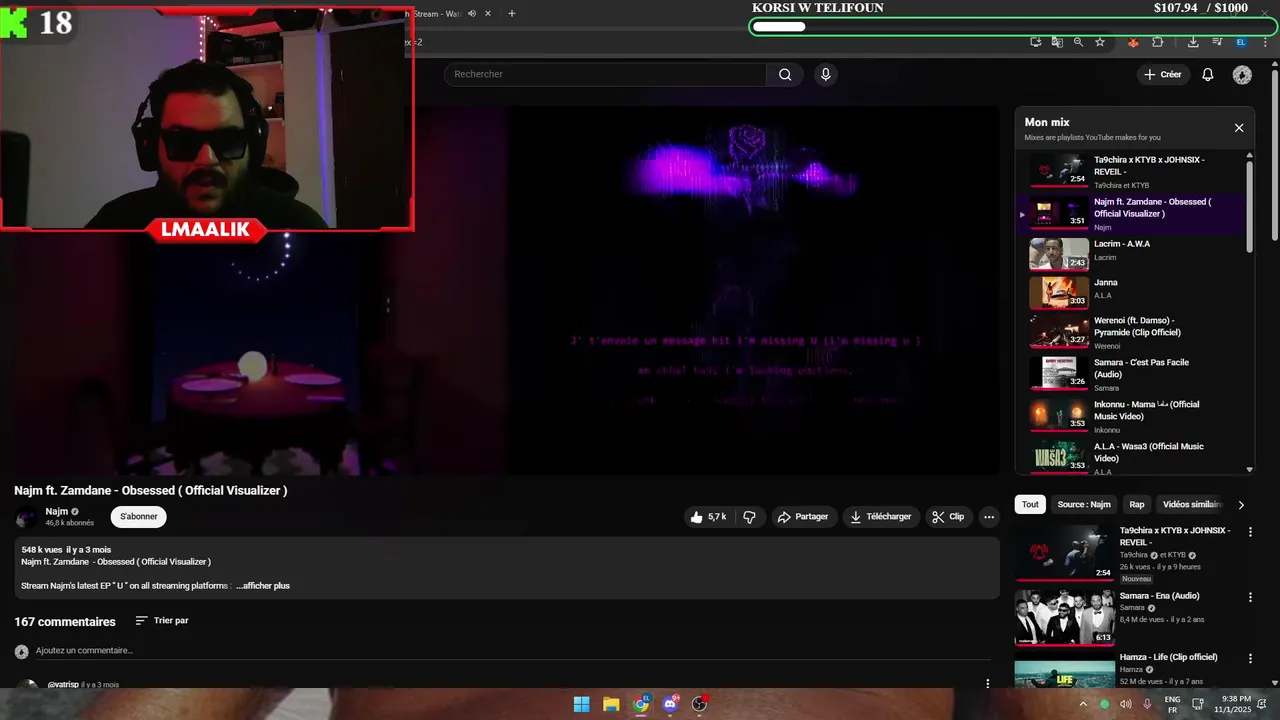Play Inkonnu - Mama in the mix
The image size is (1280, 720).
point(1130,416)
